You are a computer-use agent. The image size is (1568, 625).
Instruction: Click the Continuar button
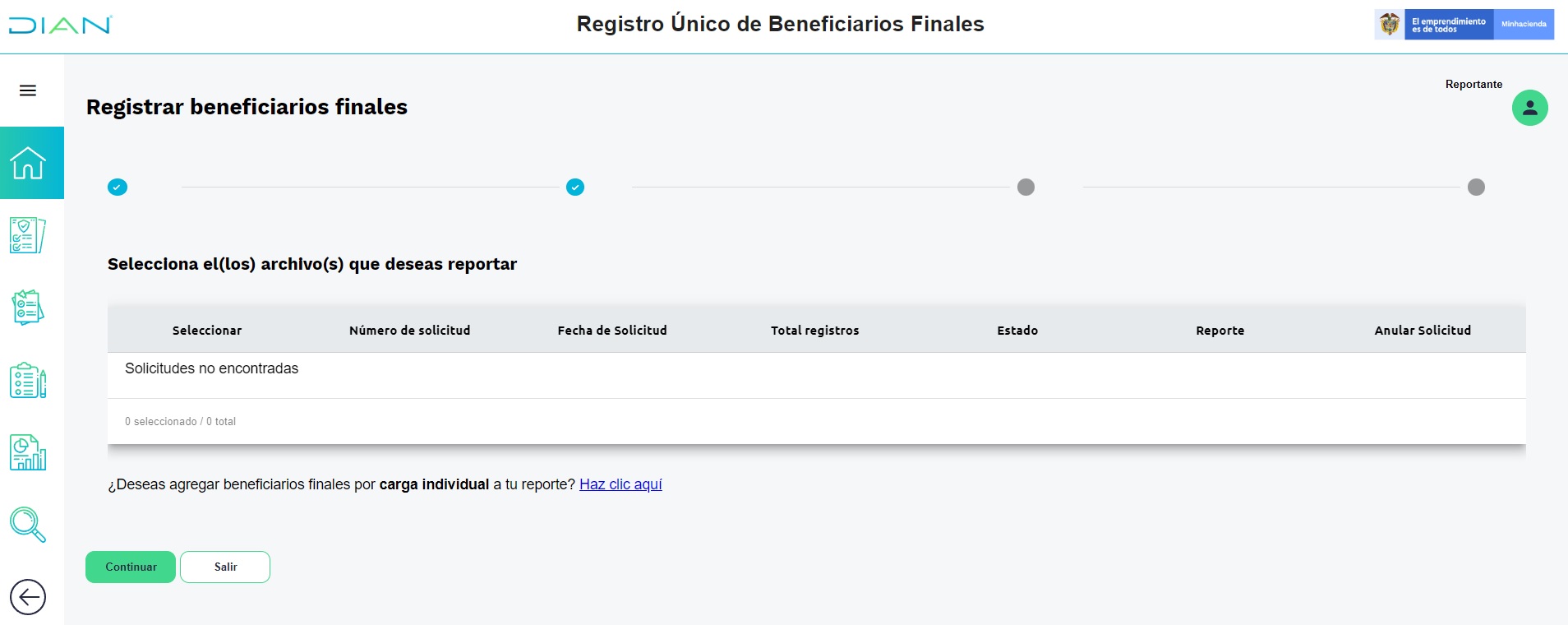131,567
